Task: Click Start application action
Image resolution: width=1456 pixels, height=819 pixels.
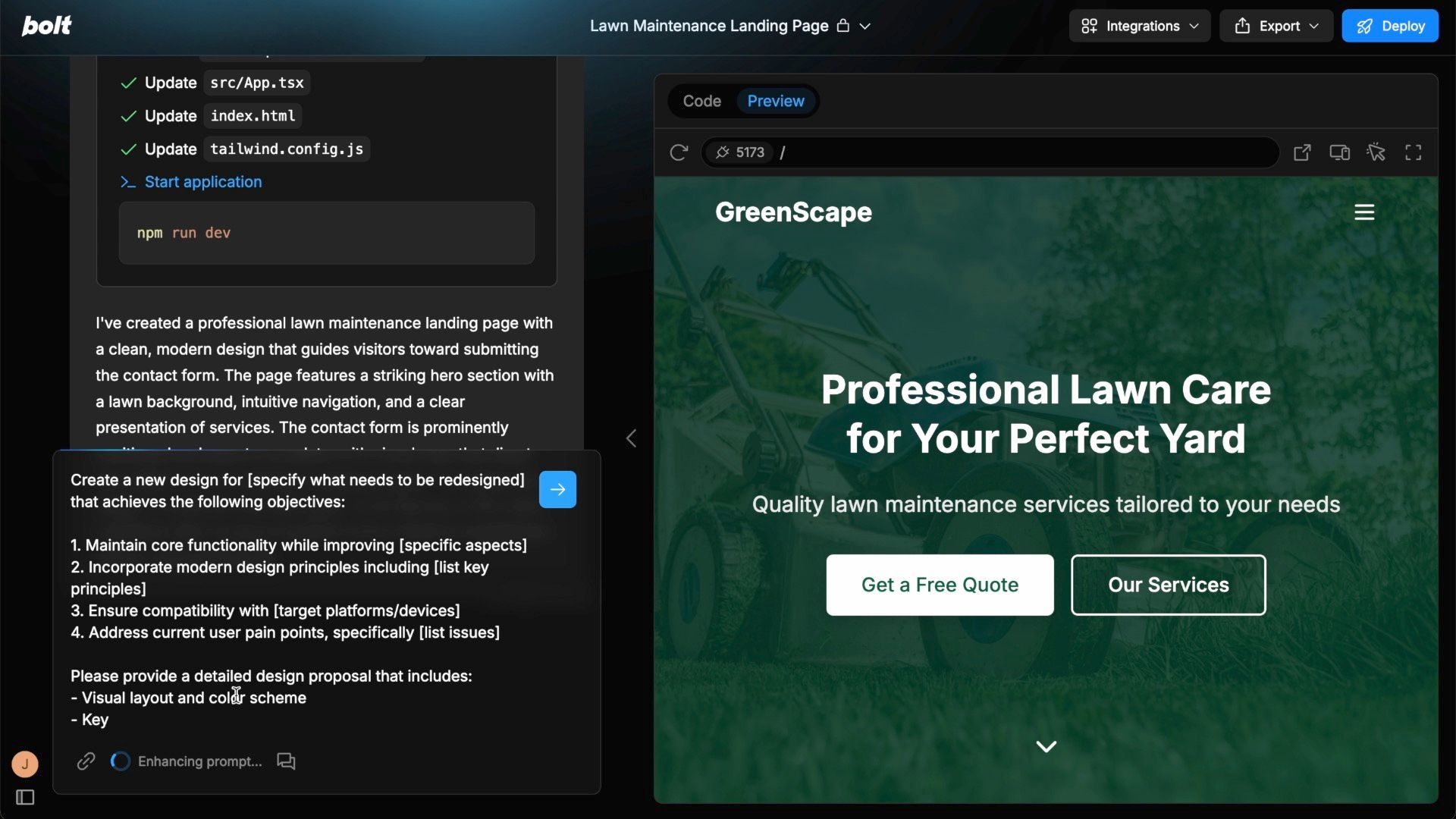Action: (x=203, y=182)
